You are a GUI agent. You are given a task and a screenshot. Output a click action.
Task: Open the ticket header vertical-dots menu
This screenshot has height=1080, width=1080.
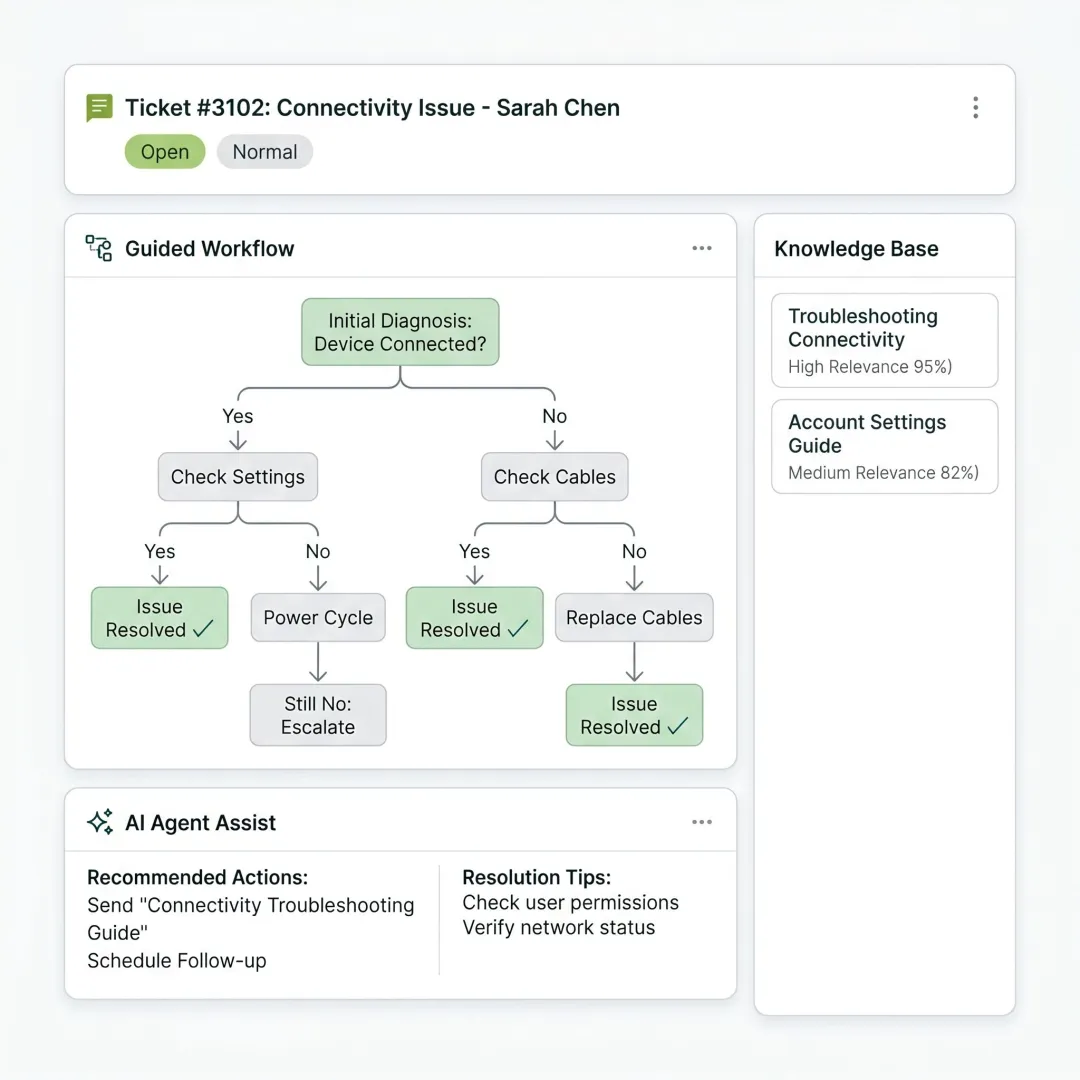tap(975, 107)
